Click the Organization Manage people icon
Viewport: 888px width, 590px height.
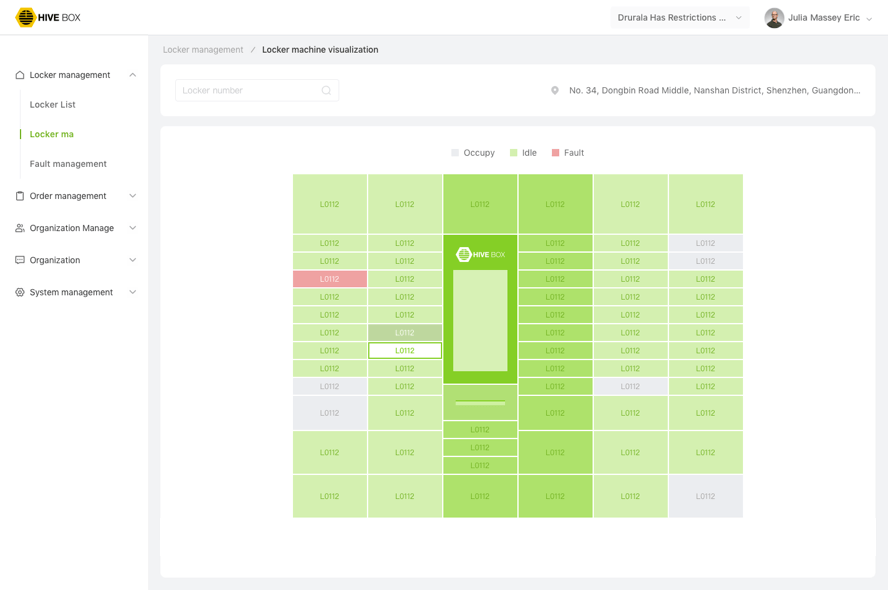coord(20,228)
